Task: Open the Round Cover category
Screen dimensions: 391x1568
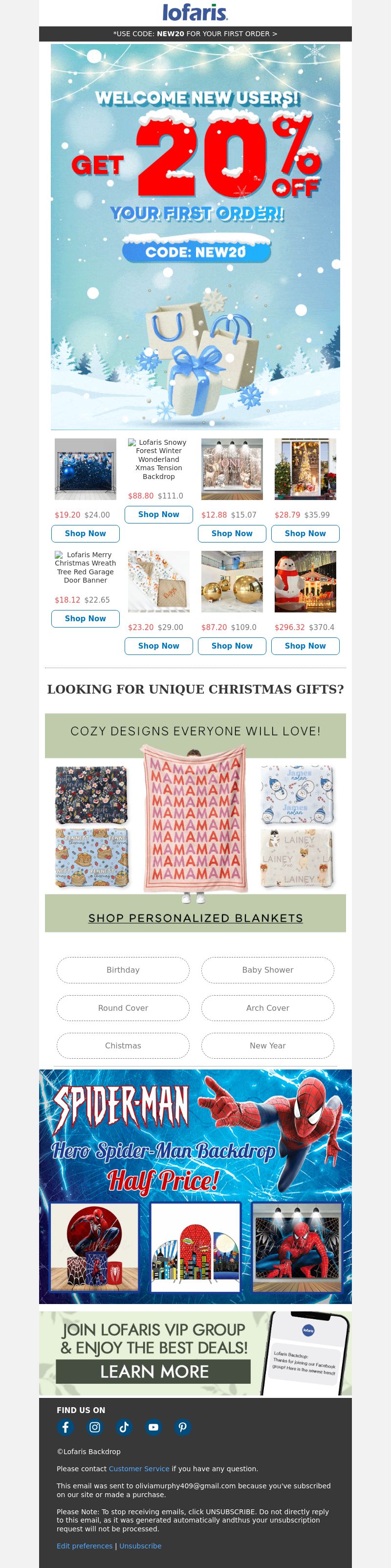Action: point(123,1008)
